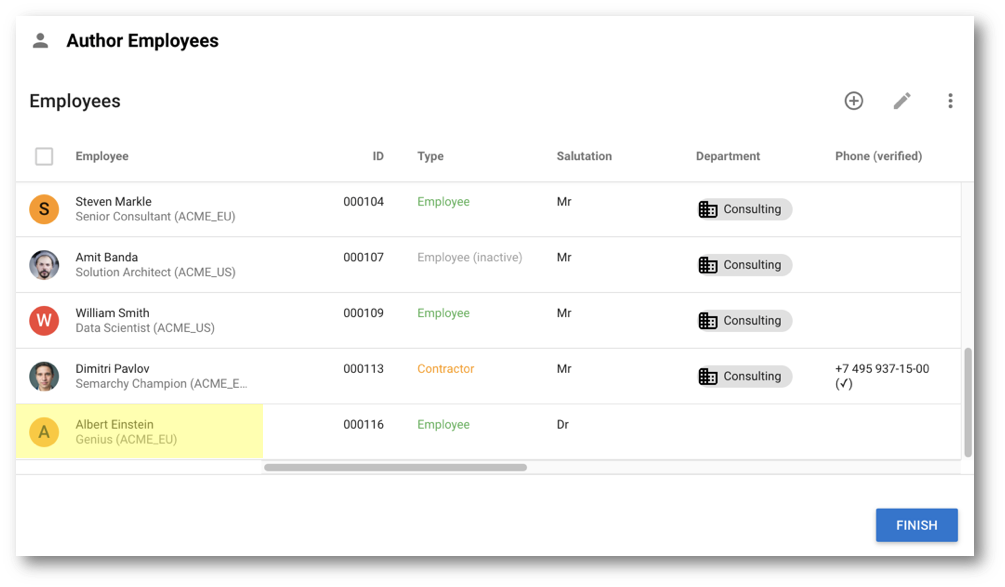Click the add employee plus icon

853,101
